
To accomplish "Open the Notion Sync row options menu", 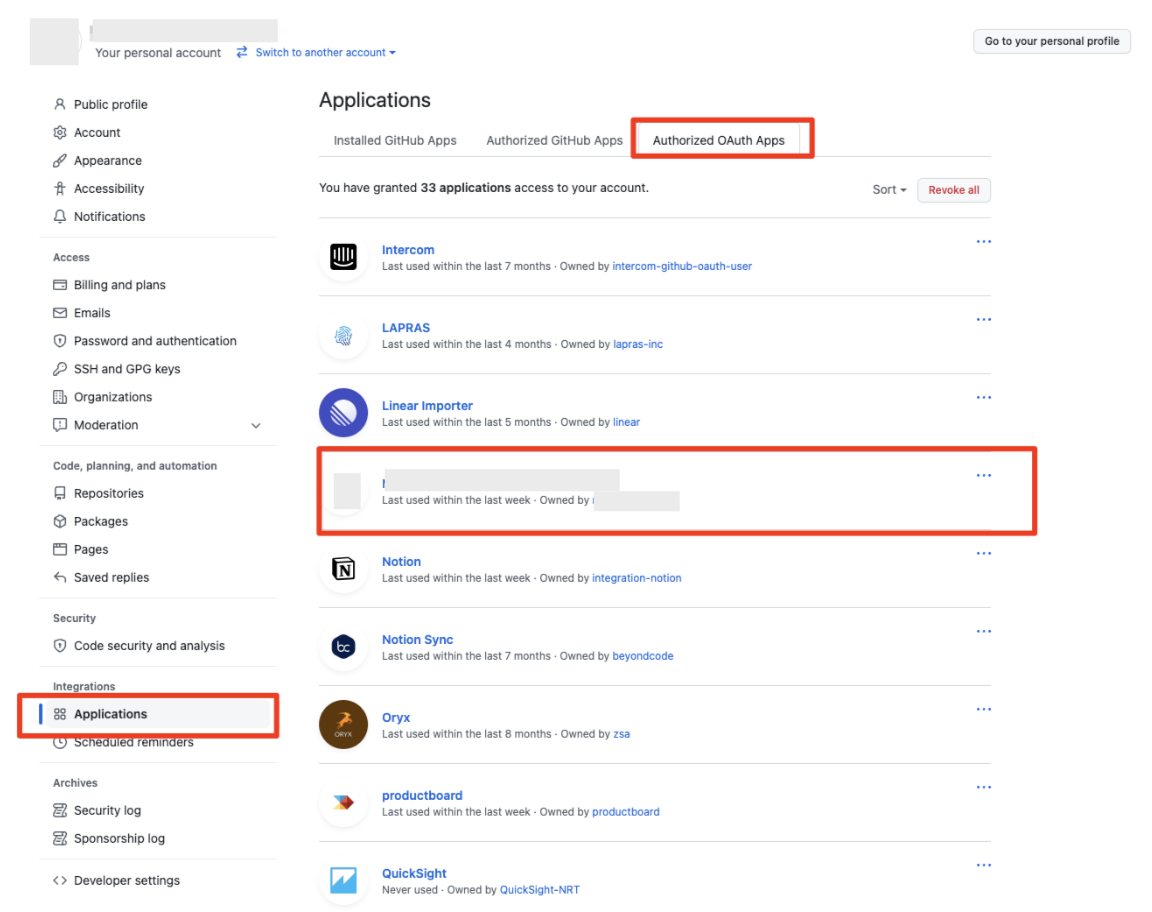I will pos(984,631).
